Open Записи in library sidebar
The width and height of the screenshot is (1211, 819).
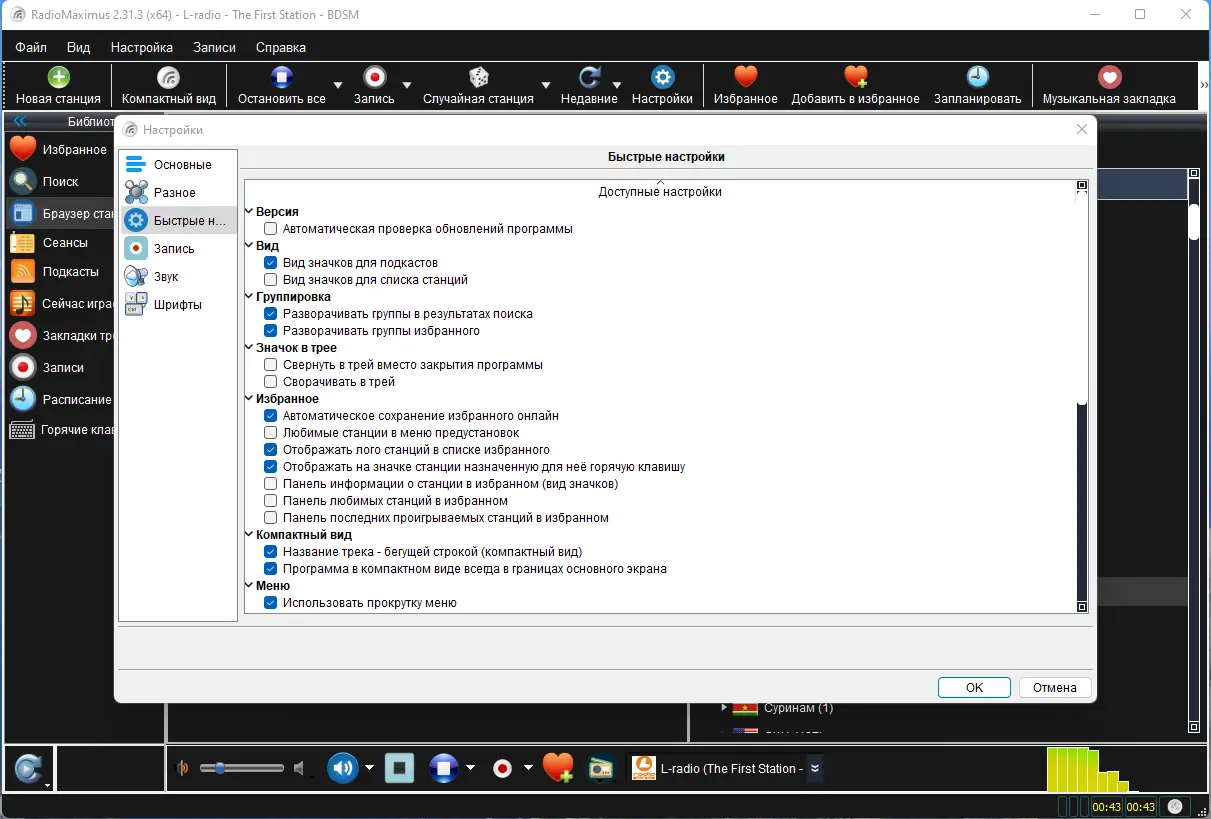(x=60, y=367)
